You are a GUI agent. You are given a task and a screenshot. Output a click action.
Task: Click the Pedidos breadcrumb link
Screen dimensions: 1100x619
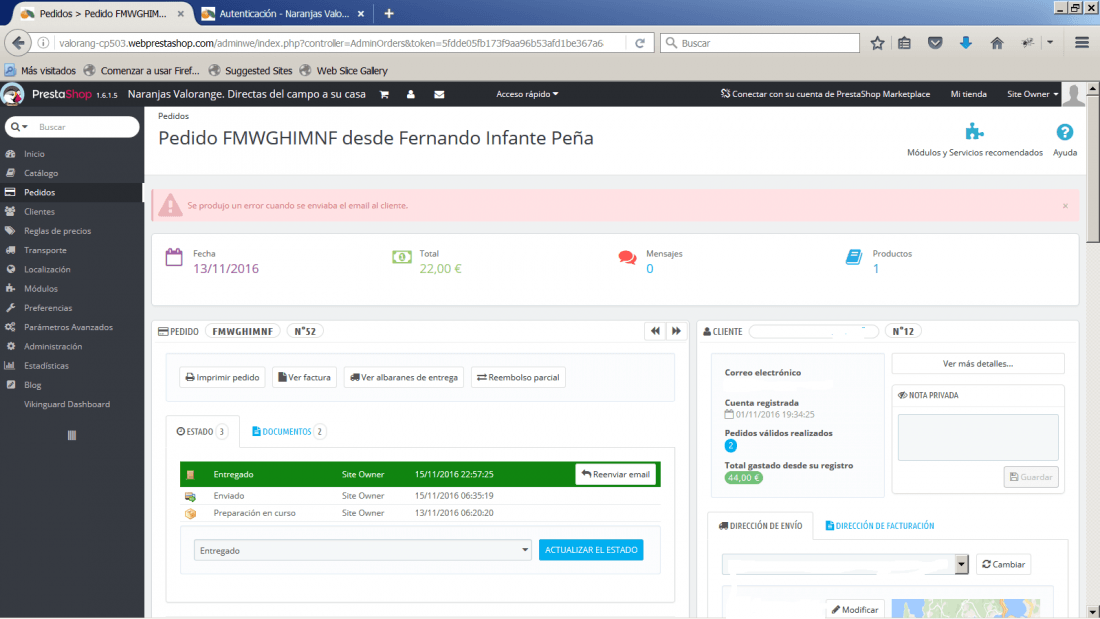(173, 117)
